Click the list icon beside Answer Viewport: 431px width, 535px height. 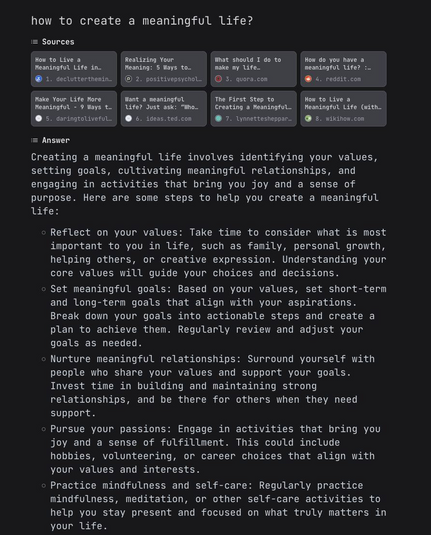point(34,140)
